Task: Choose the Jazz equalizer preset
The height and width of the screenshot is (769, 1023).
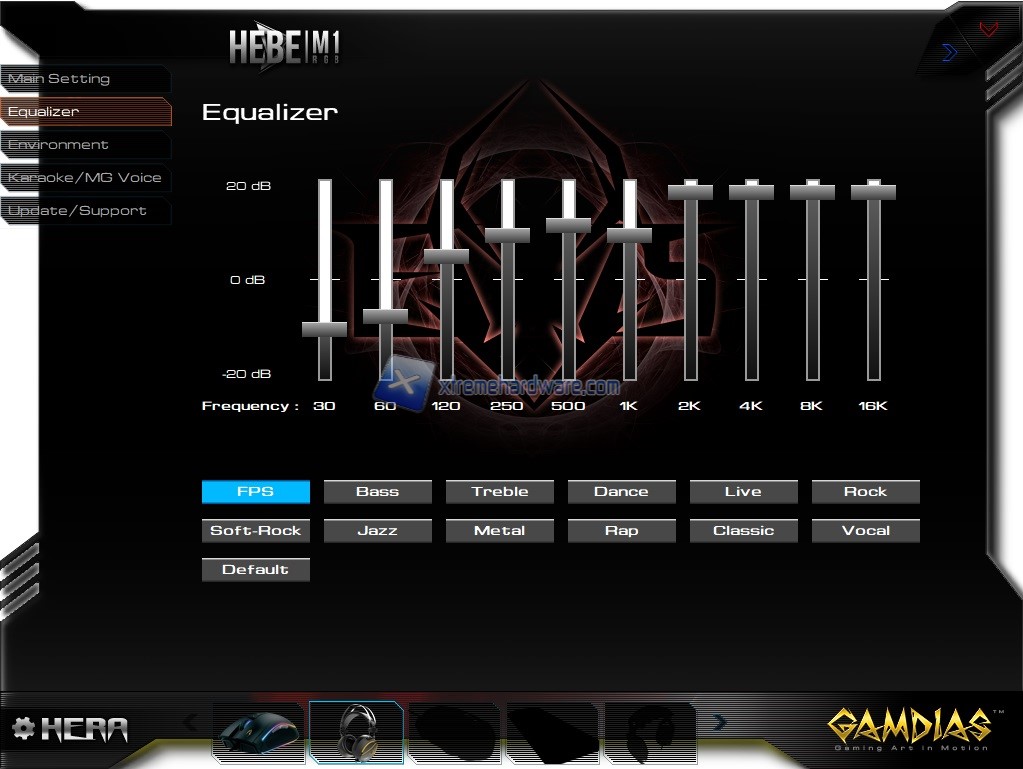Action: [377, 531]
